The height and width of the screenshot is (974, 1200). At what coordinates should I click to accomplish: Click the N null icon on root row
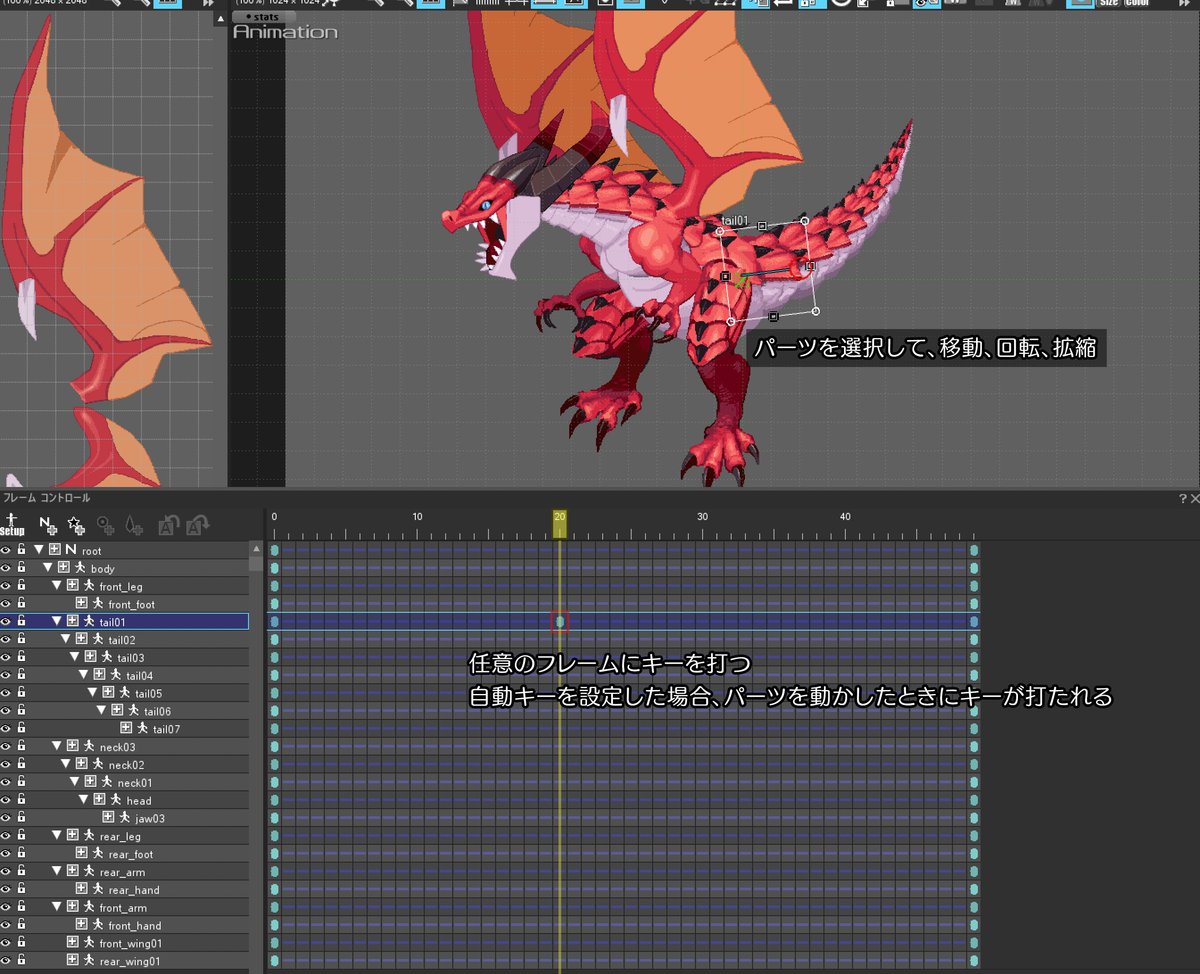[70, 550]
